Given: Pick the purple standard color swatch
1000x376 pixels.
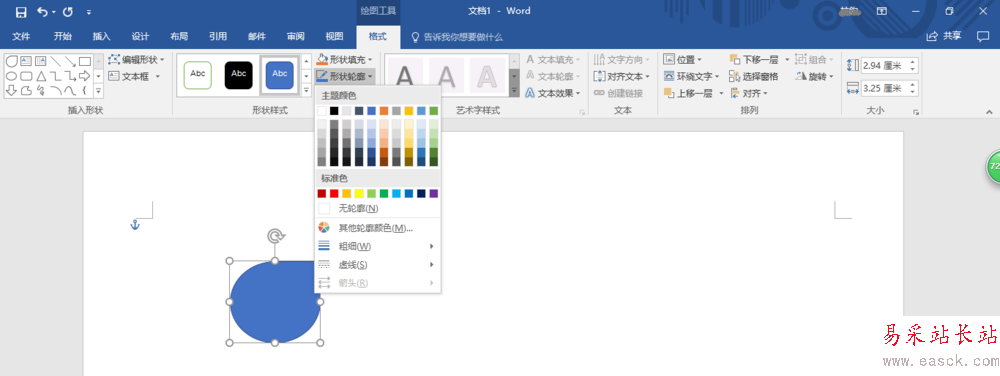Looking at the screenshot, I should tap(434, 193).
